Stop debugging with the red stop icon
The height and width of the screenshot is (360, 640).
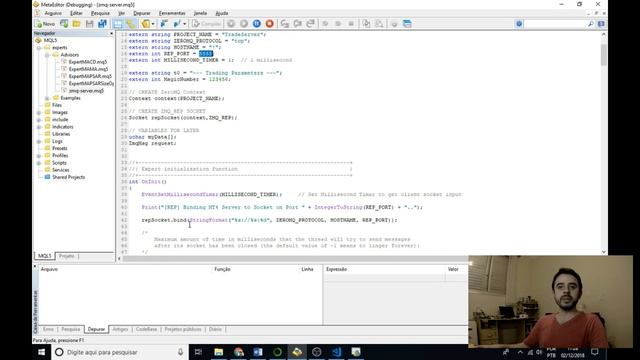click(269, 24)
